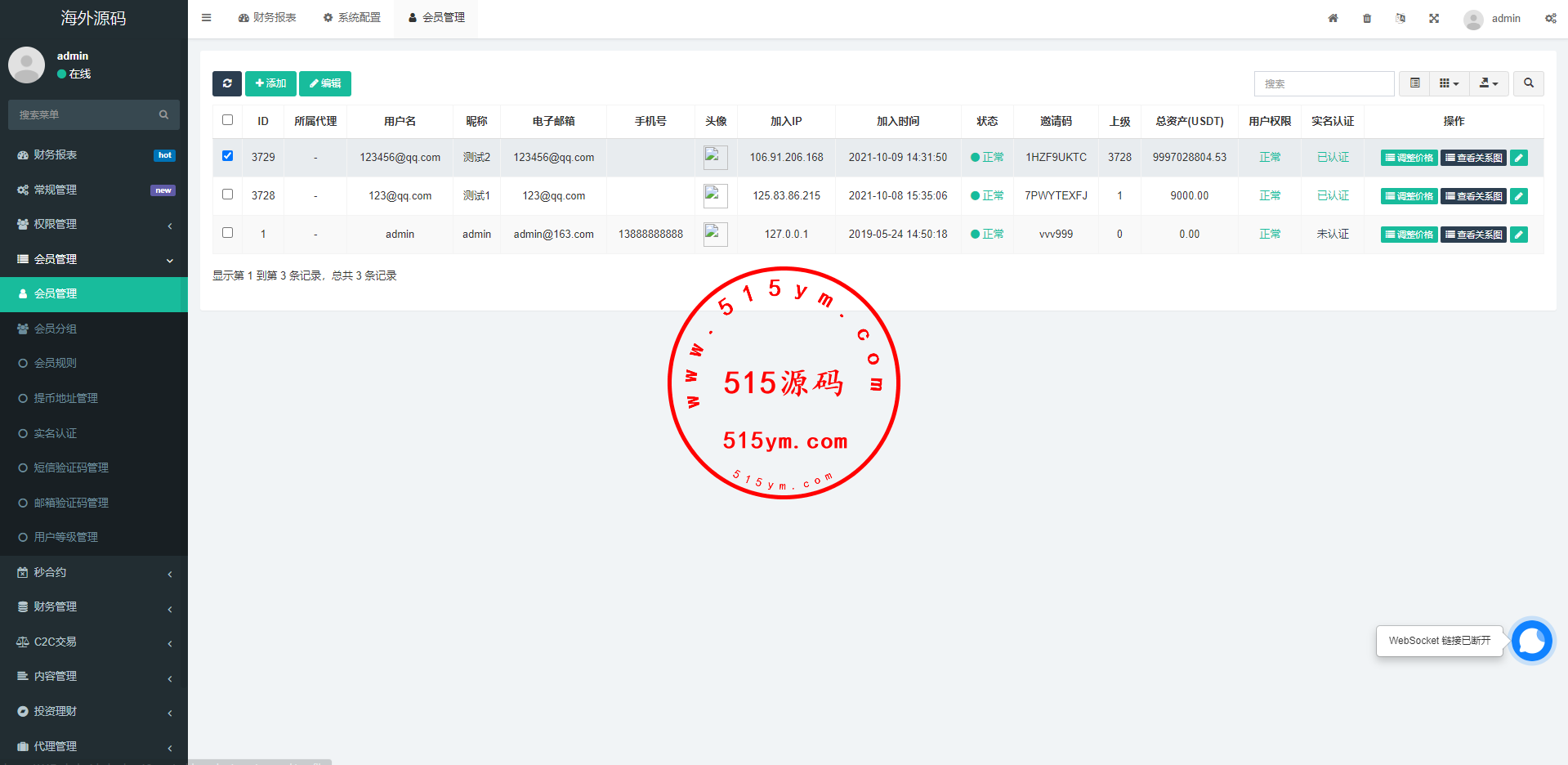Click the table search input field
Viewport: 1568px width, 765px height.
[x=1324, y=83]
